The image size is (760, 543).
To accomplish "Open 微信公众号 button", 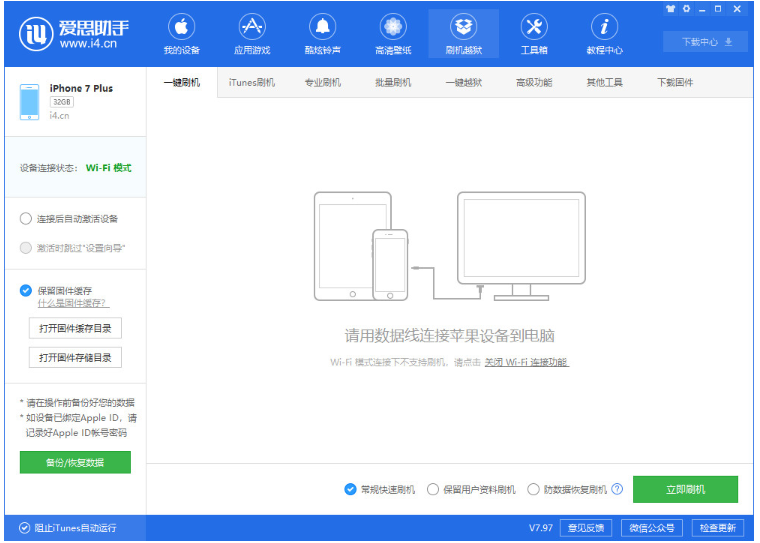I will 651,528.
